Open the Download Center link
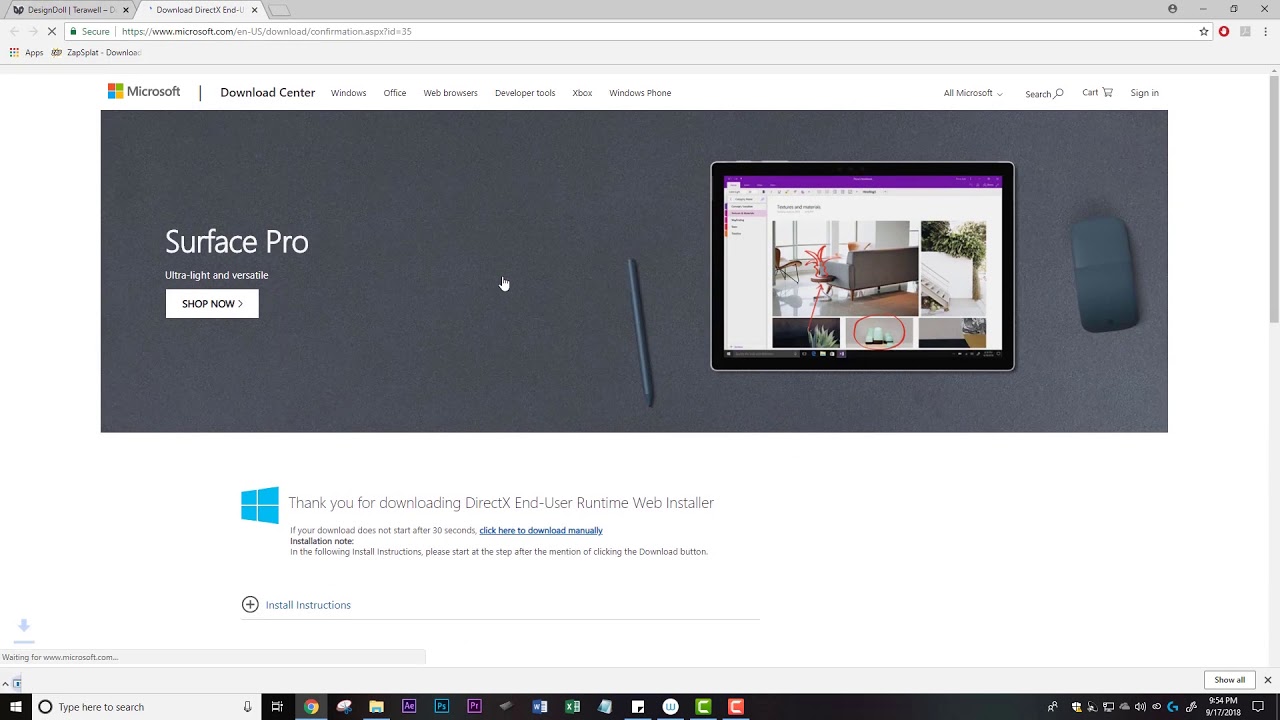 [267, 92]
